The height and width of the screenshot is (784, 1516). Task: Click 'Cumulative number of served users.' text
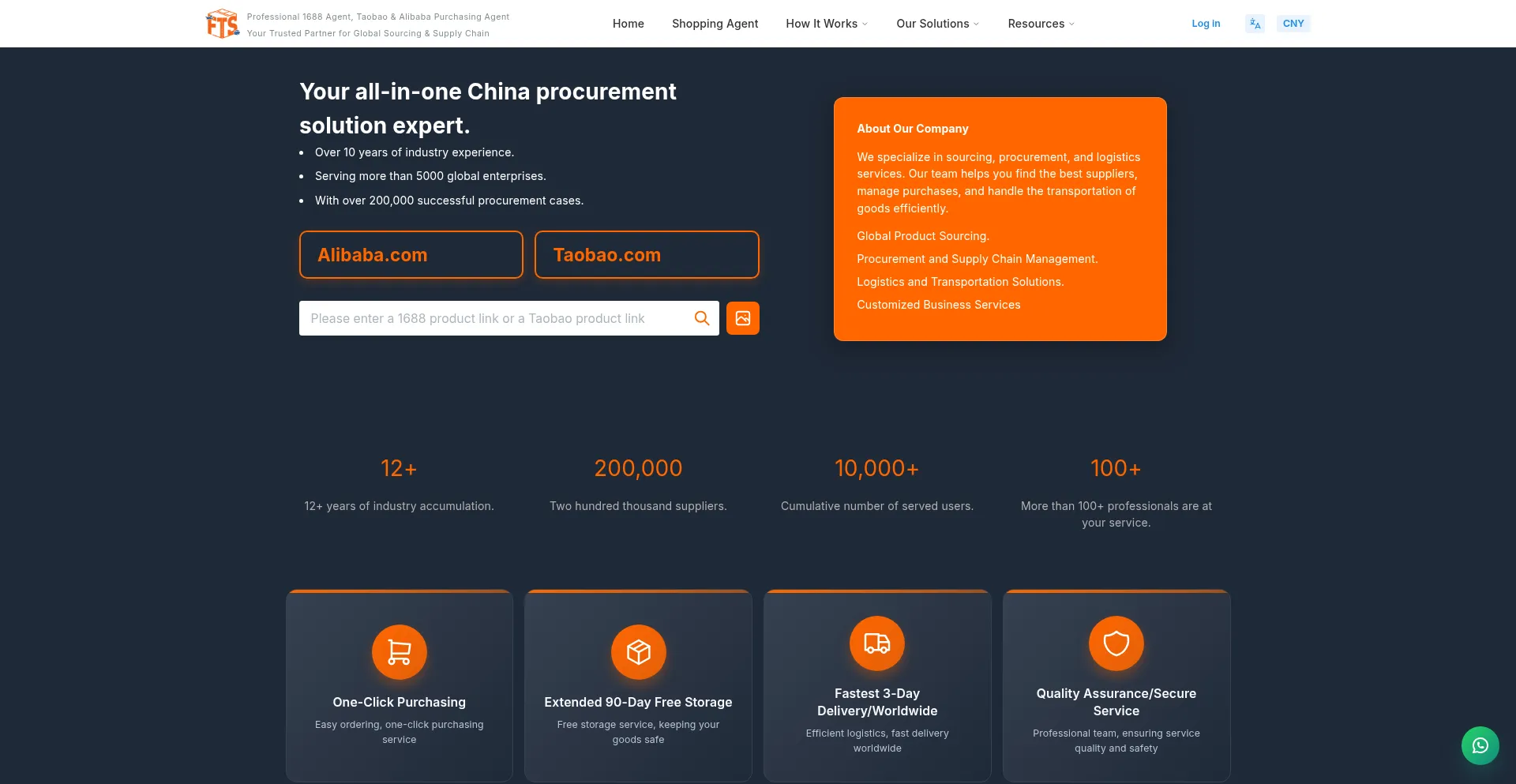tap(877, 506)
